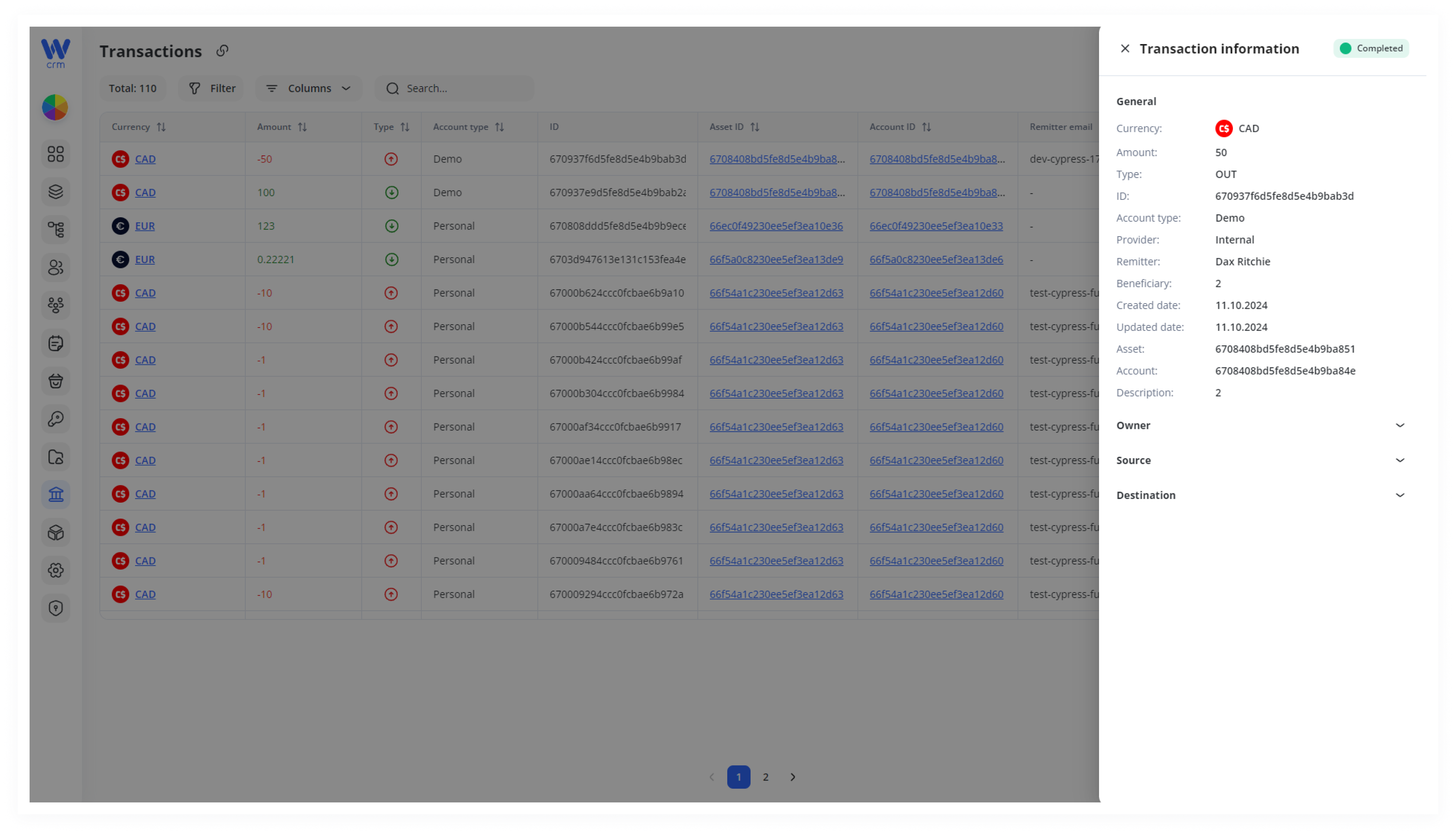Image resolution: width=1456 pixels, height=835 pixels.
Task: Open the stacked layers icon in sidebar
Action: 55,192
